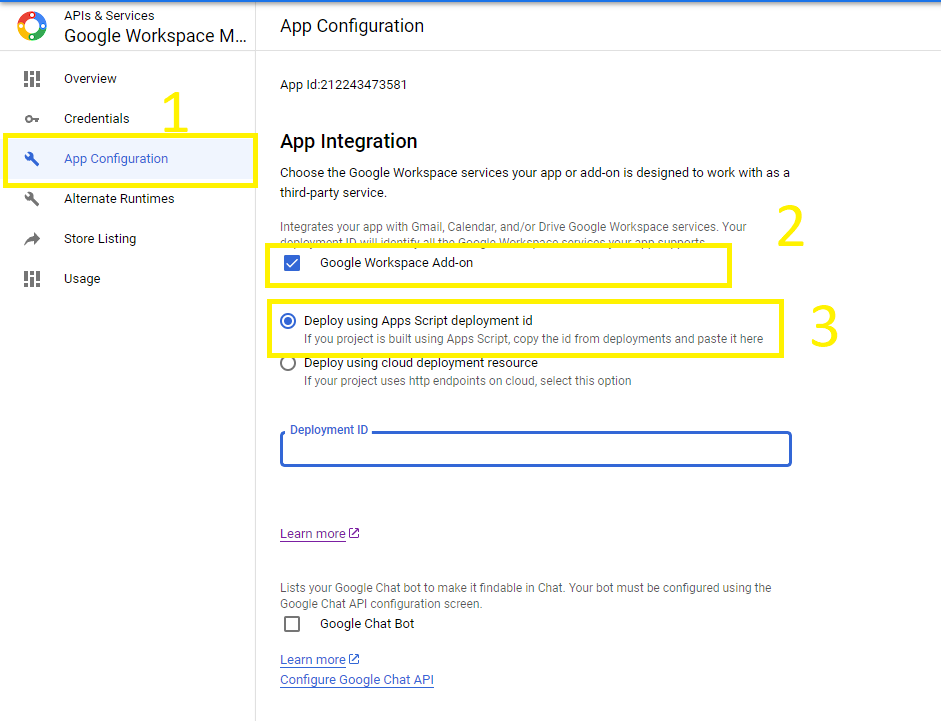This screenshot has height=721, width=941.
Task: Choose Deploy using cloud deployment resource
Action: click(288, 363)
